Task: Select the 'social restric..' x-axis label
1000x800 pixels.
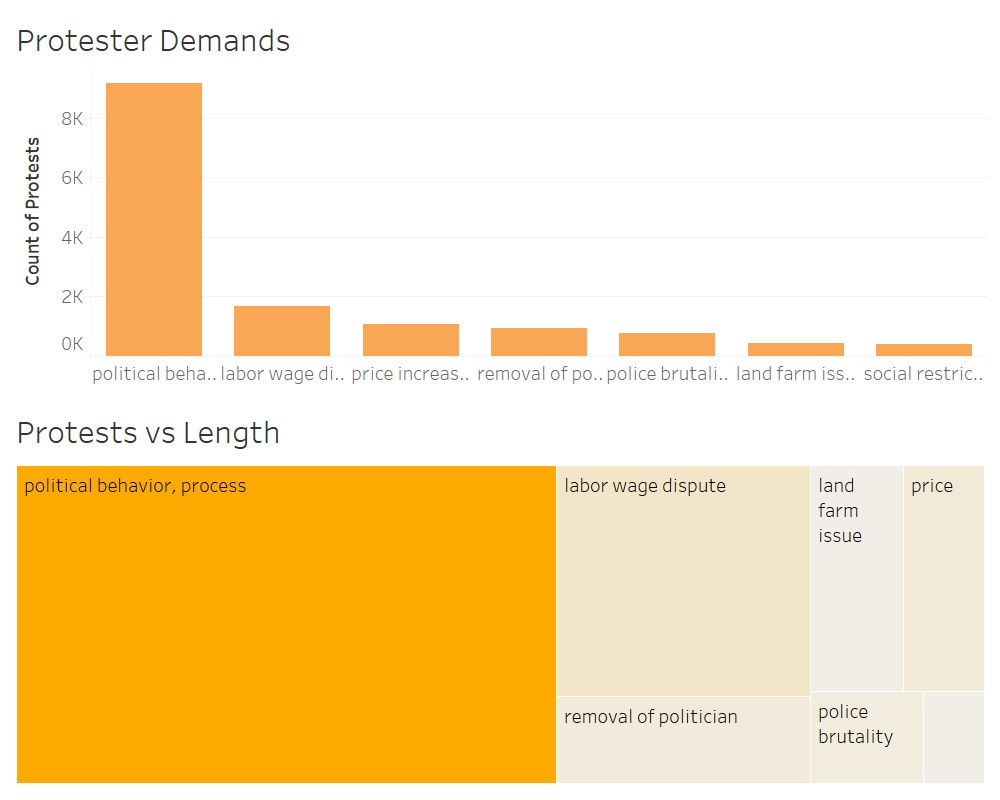Action: tap(924, 374)
